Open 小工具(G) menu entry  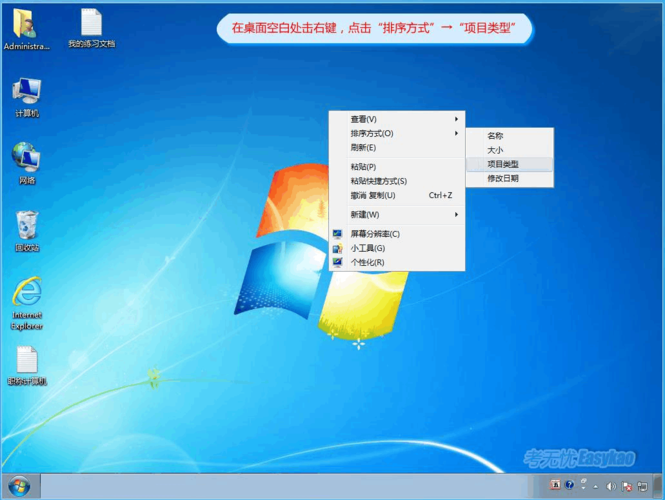pyautogui.click(x=397, y=248)
